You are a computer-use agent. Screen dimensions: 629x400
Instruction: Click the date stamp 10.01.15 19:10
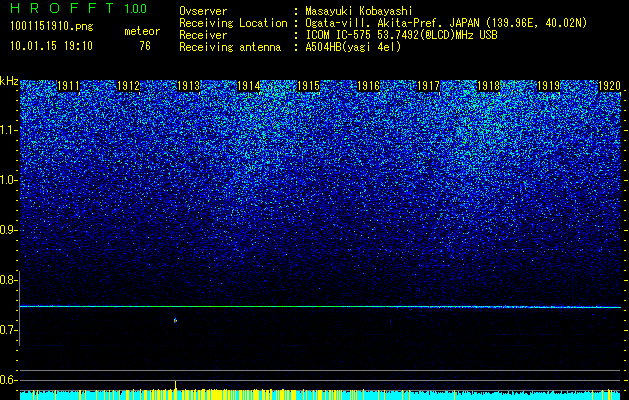click(51, 46)
